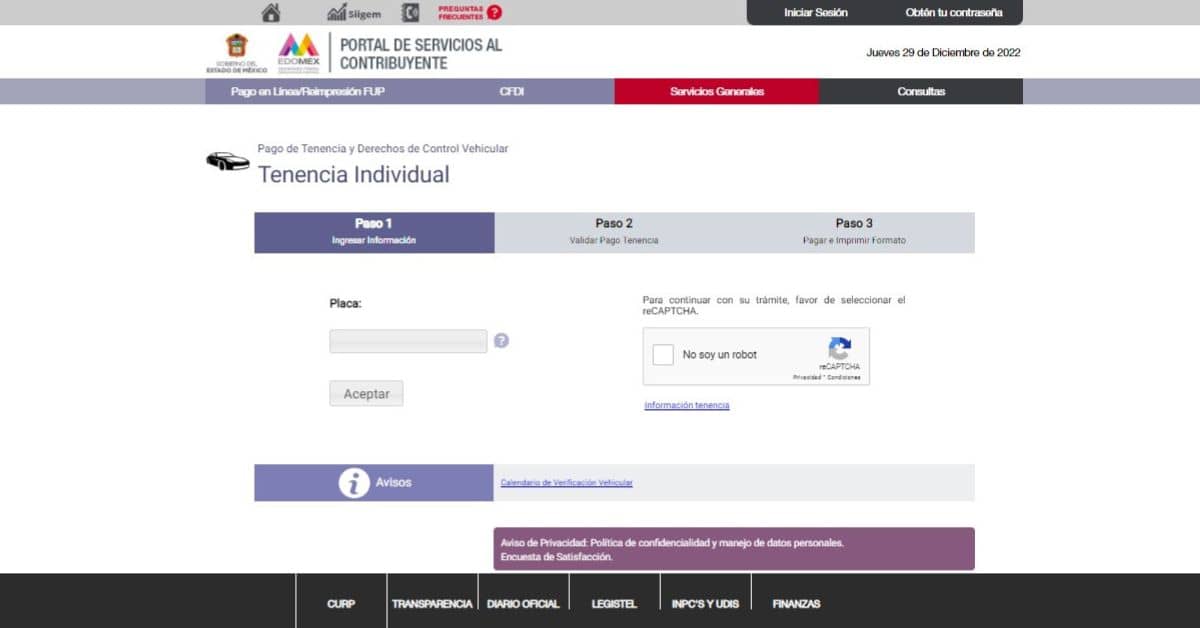Click the DIARIO OFICIAL footer link
The height and width of the screenshot is (628, 1200).
pyautogui.click(x=523, y=604)
